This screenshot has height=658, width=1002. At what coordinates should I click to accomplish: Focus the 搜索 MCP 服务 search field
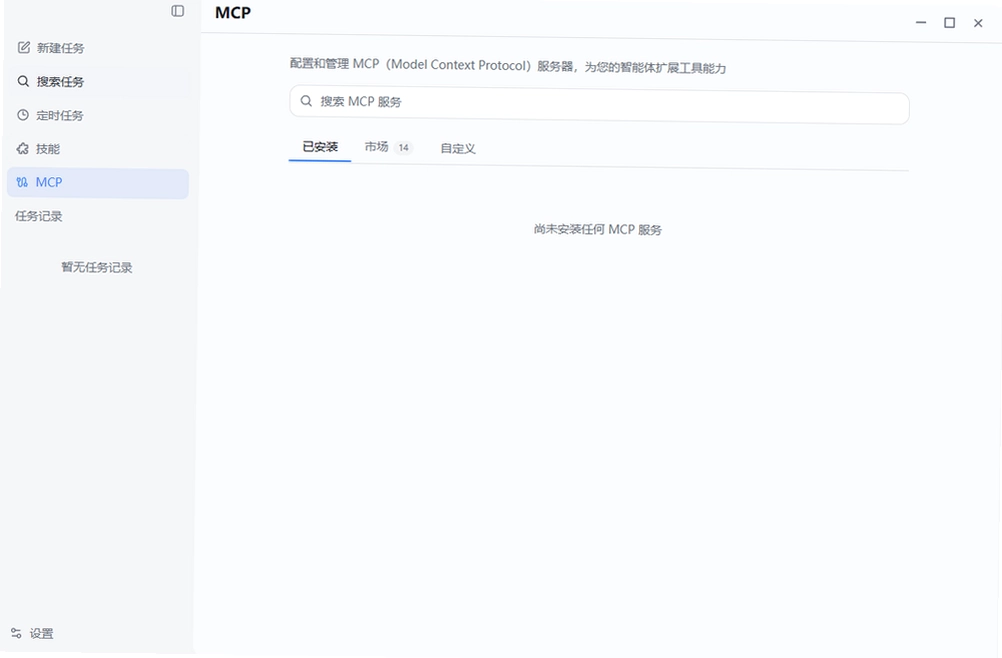[x=599, y=105]
